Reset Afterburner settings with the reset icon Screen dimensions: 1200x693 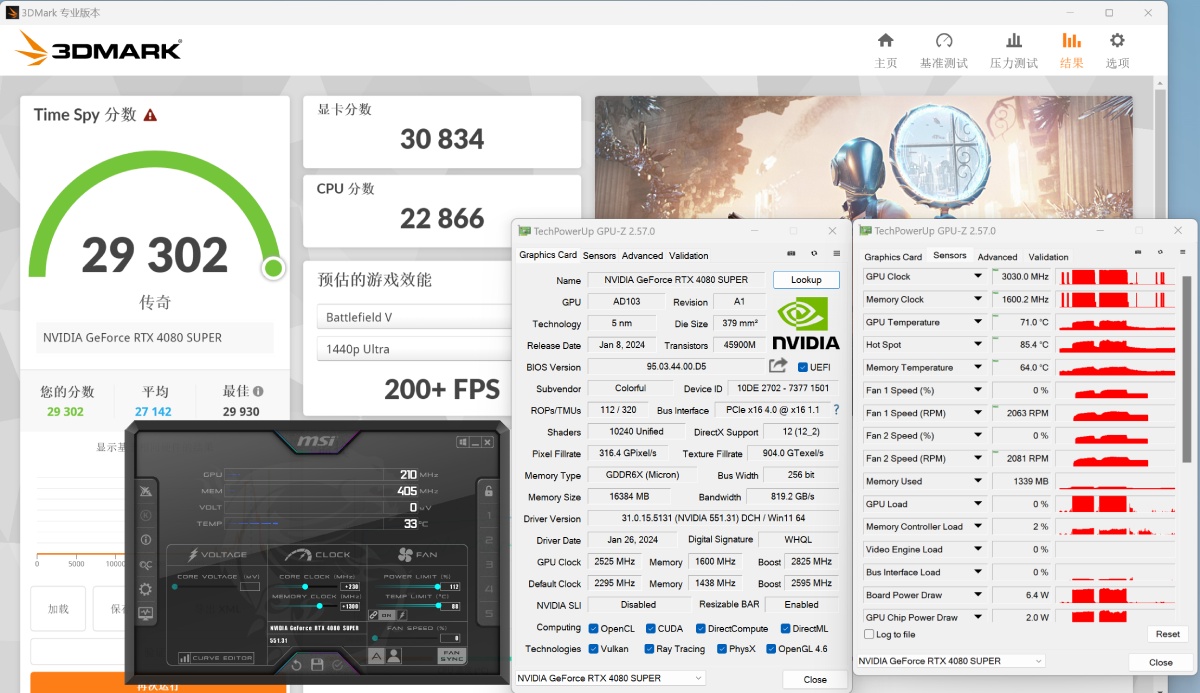click(x=297, y=665)
